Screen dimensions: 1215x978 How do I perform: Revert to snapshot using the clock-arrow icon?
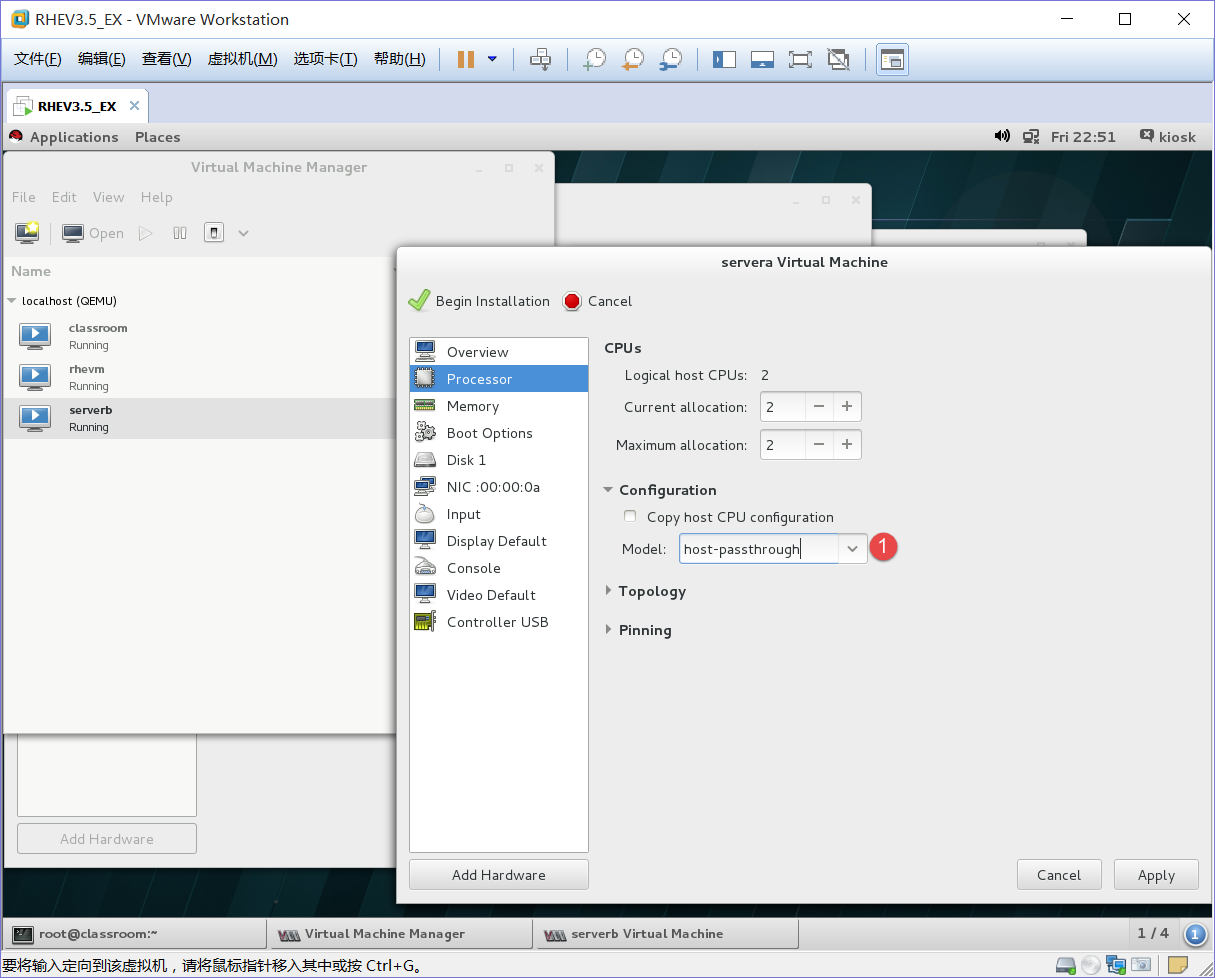pos(632,59)
